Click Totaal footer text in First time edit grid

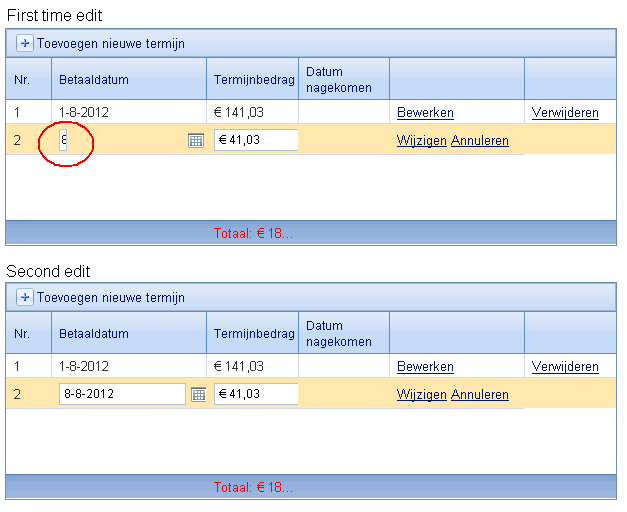pos(254,233)
